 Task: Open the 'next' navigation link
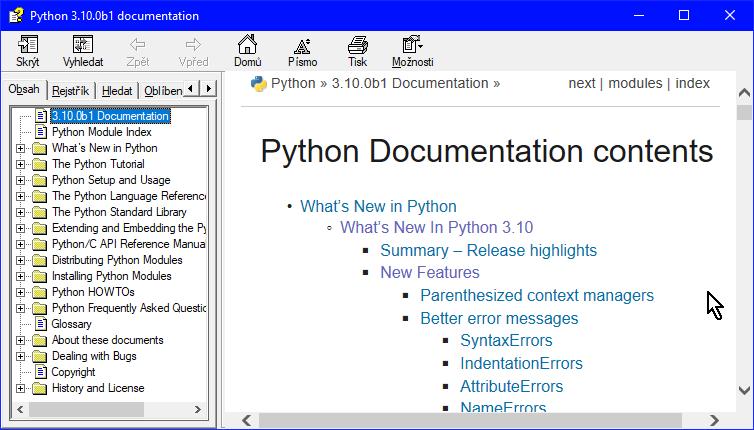click(x=582, y=83)
